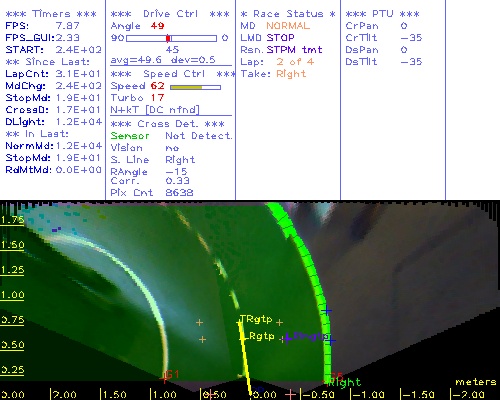Click the 1.00 meter vertical scale label

[12, 295]
